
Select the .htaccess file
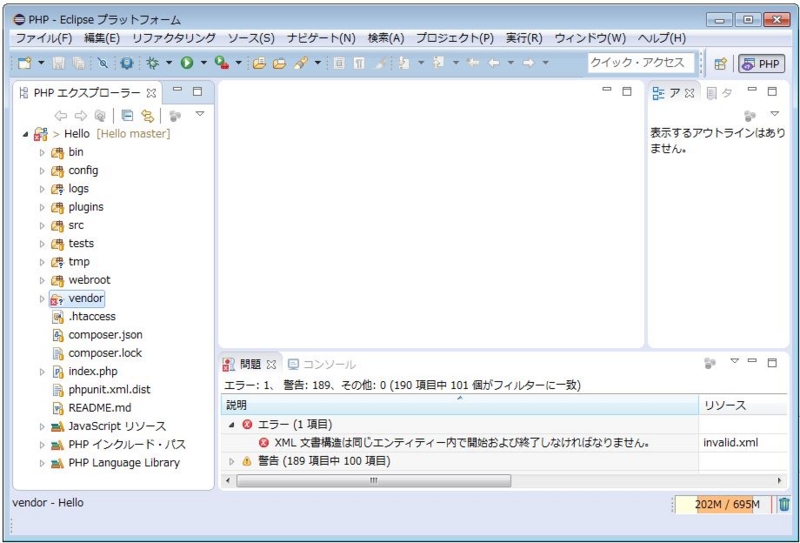pos(92,316)
